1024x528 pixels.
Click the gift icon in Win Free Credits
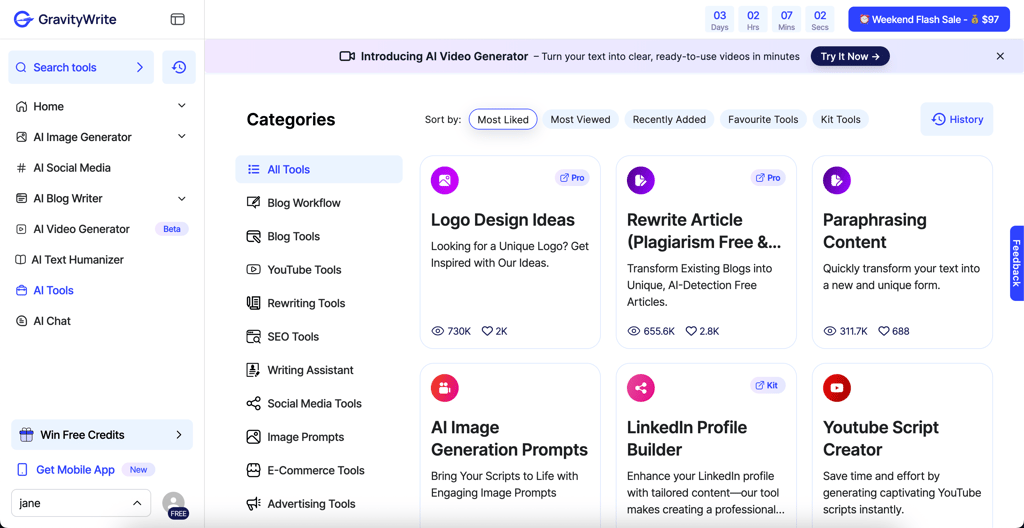[x=26, y=435]
